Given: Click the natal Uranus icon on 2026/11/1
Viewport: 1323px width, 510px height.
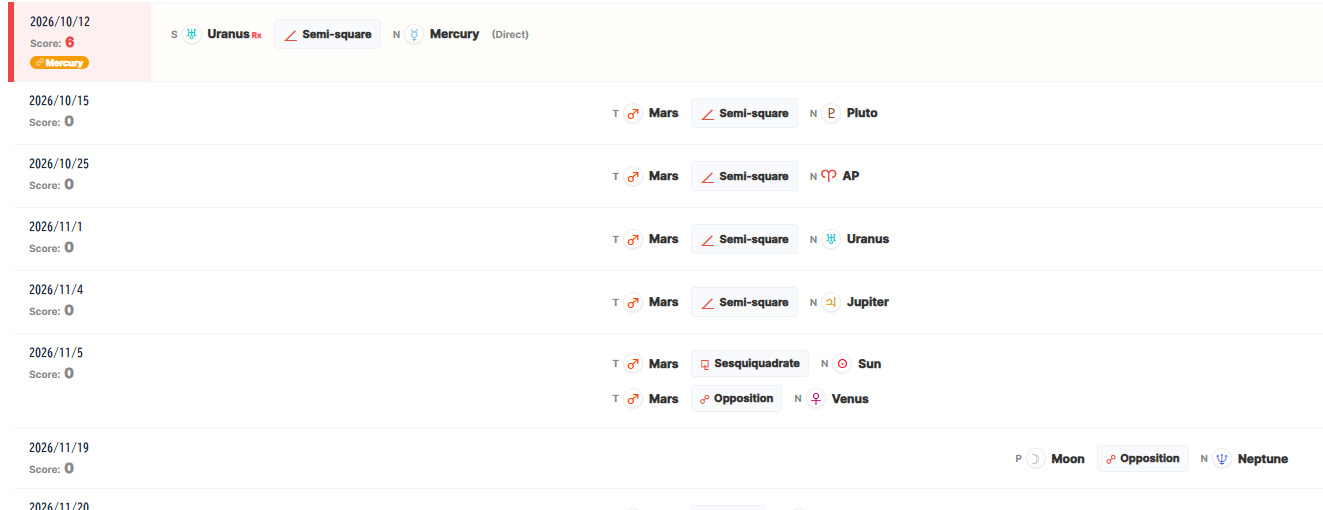Looking at the screenshot, I should (x=831, y=239).
